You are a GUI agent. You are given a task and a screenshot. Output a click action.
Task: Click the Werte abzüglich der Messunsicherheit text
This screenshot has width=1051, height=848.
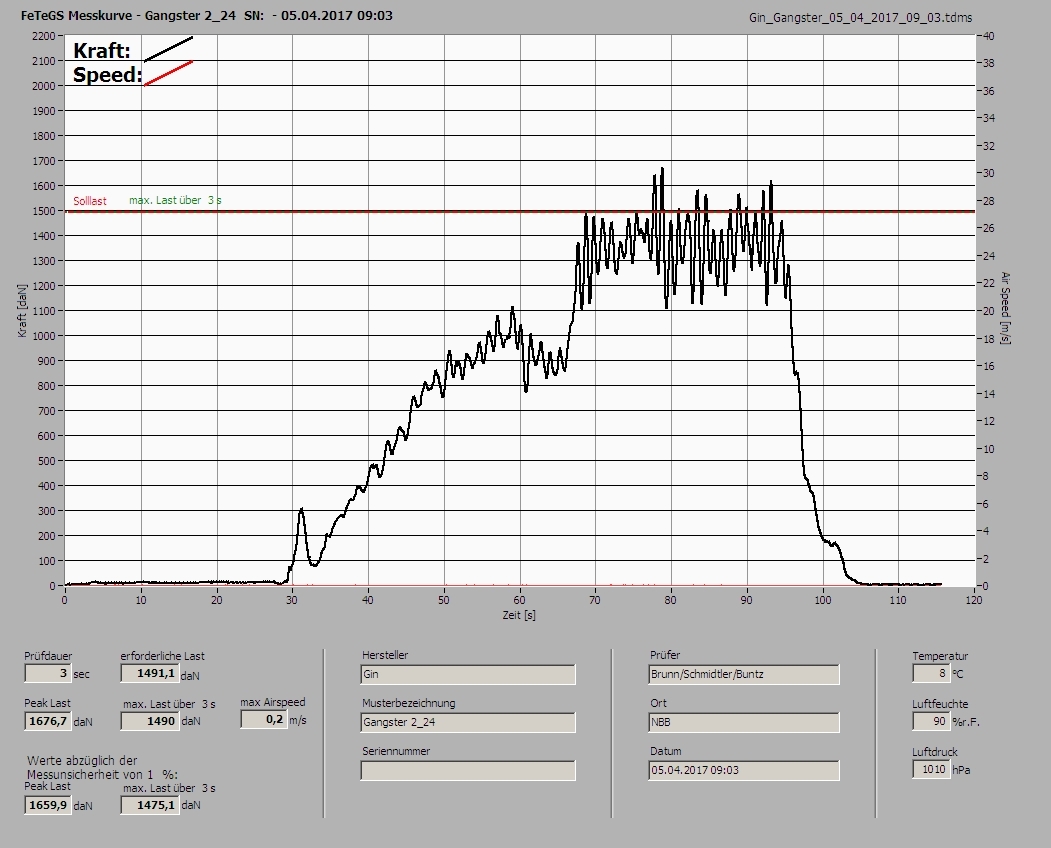tap(102, 768)
